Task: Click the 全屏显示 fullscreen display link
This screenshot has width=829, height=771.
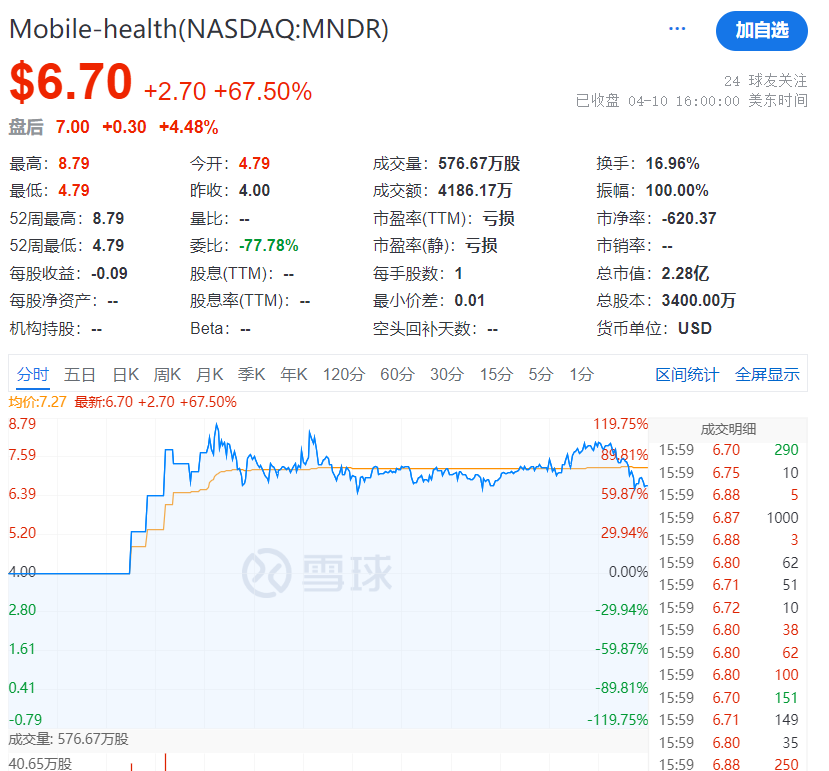Action: [767, 374]
